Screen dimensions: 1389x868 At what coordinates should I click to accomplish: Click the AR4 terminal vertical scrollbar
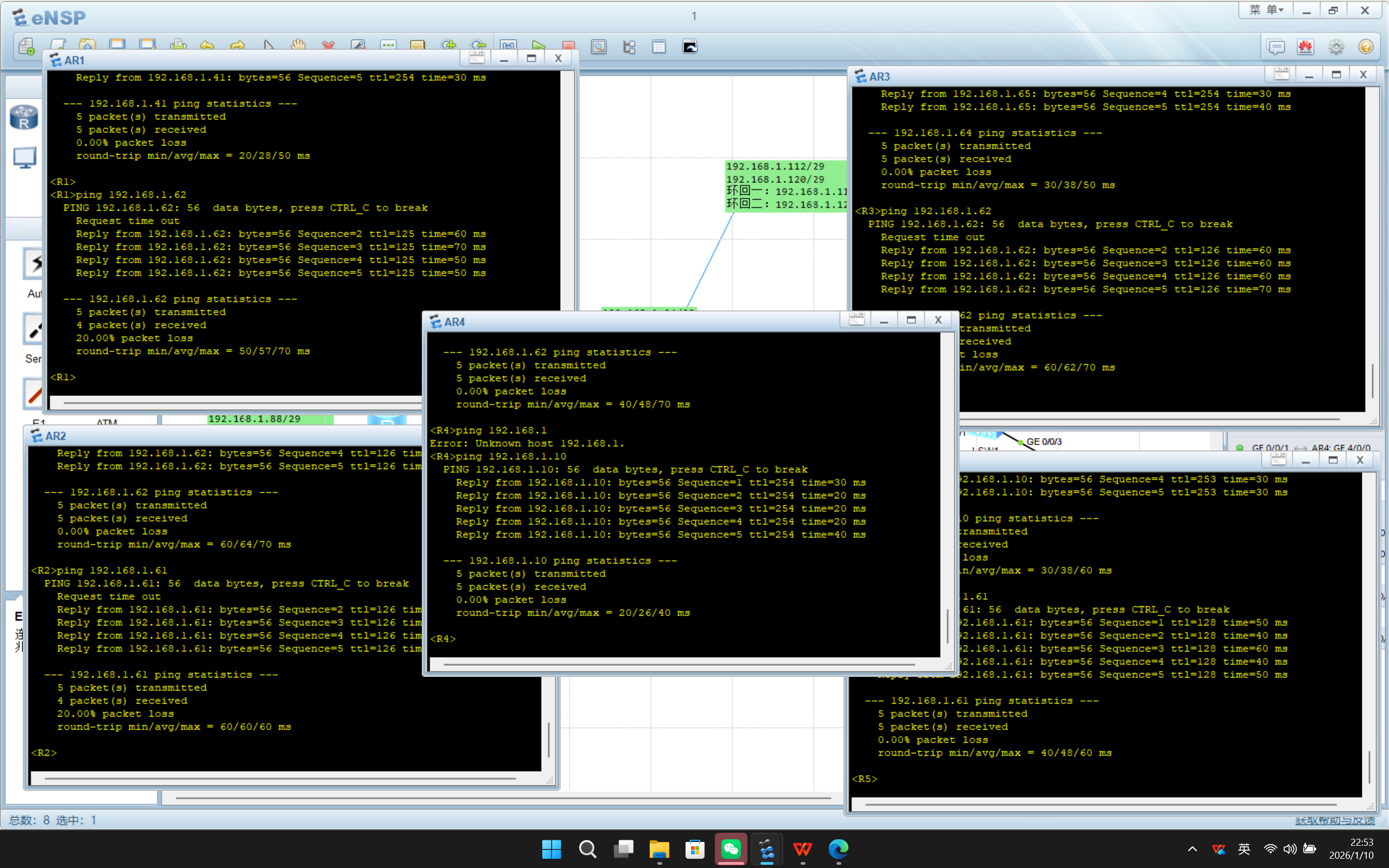click(x=947, y=626)
